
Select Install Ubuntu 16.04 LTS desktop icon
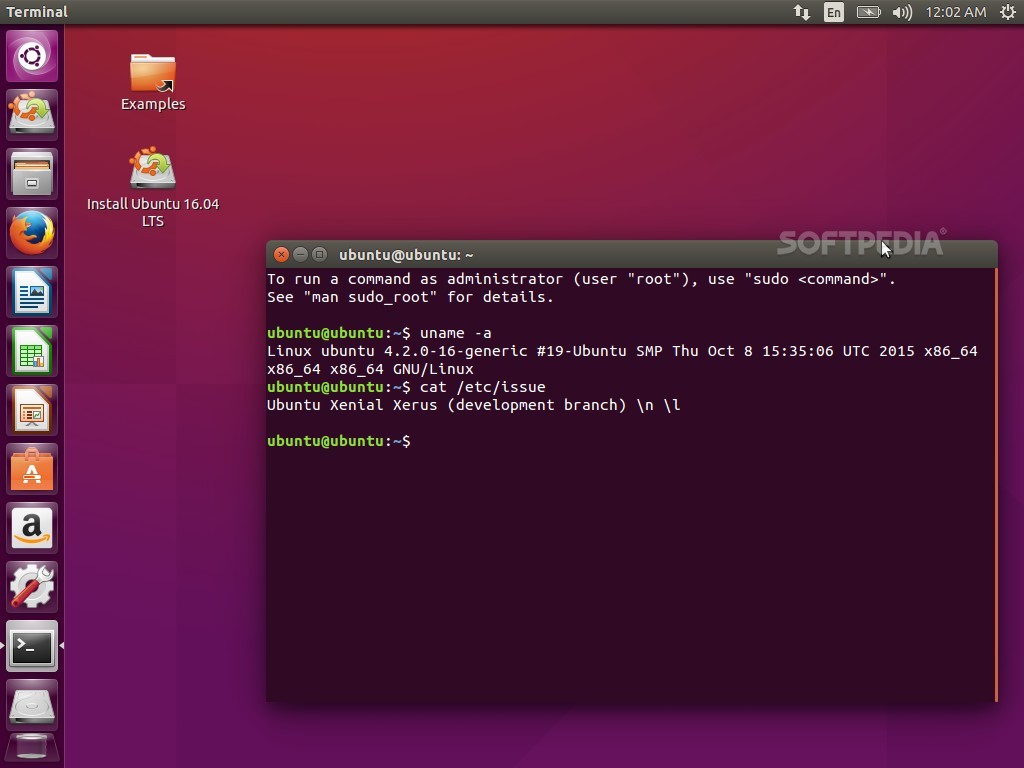(153, 187)
